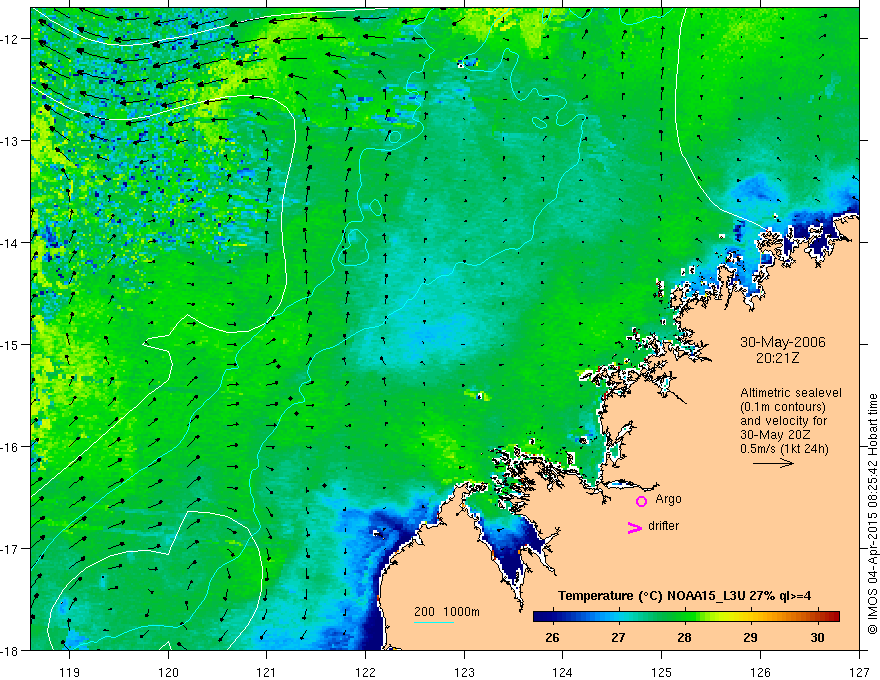Click the latitude axis label -14

coord(11,243)
